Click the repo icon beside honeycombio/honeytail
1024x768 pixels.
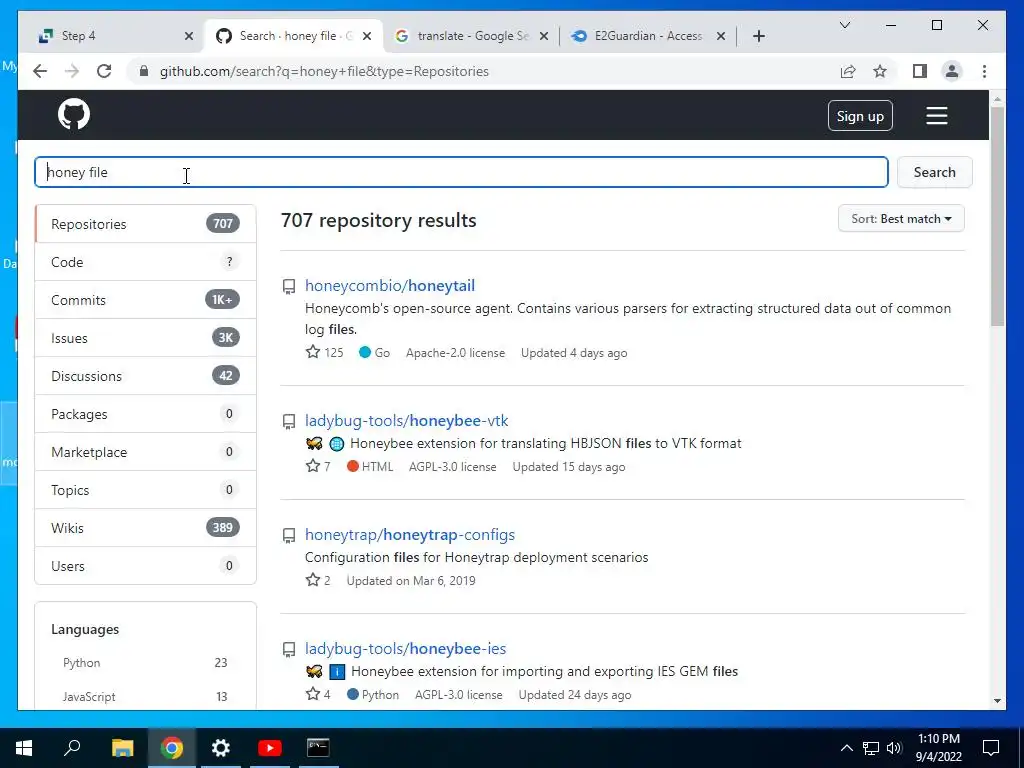coord(289,287)
